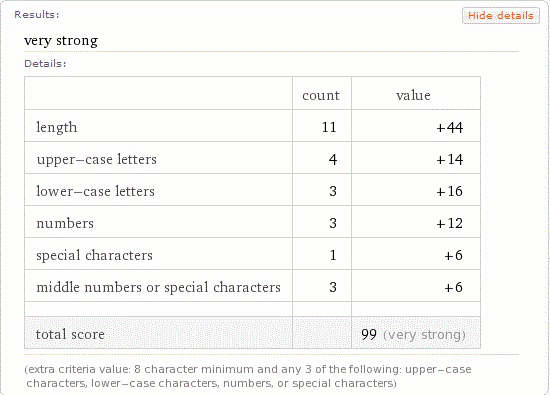Click the value column header

pos(413,95)
